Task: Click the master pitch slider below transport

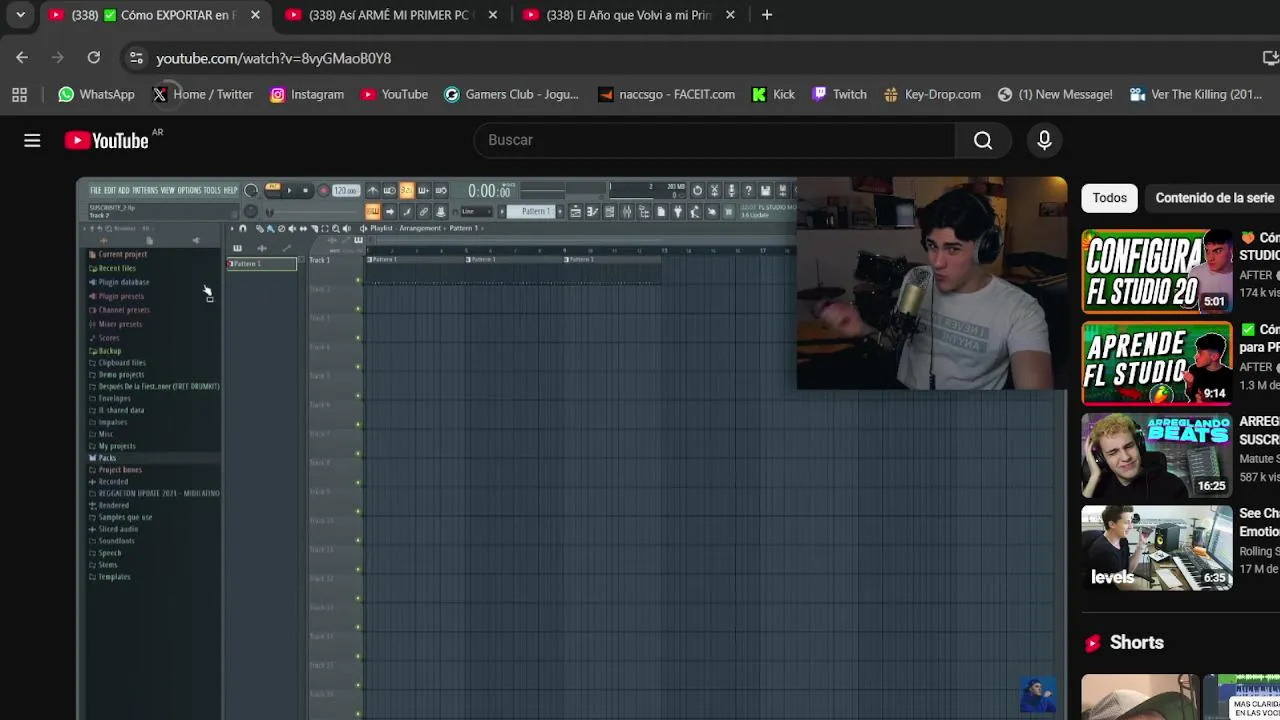Action: click(x=314, y=212)
